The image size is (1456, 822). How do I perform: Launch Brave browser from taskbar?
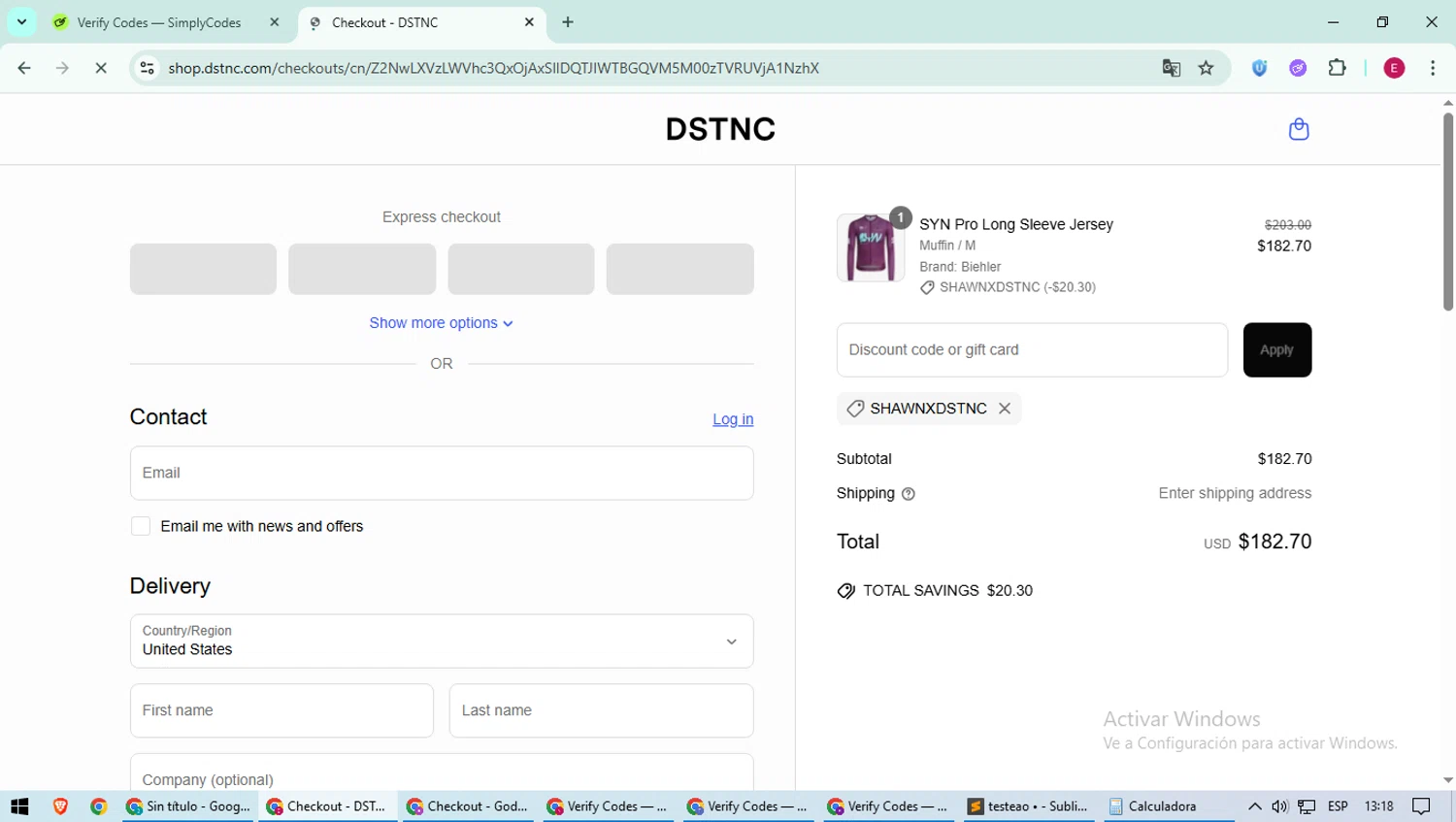(x=60, y=806)
